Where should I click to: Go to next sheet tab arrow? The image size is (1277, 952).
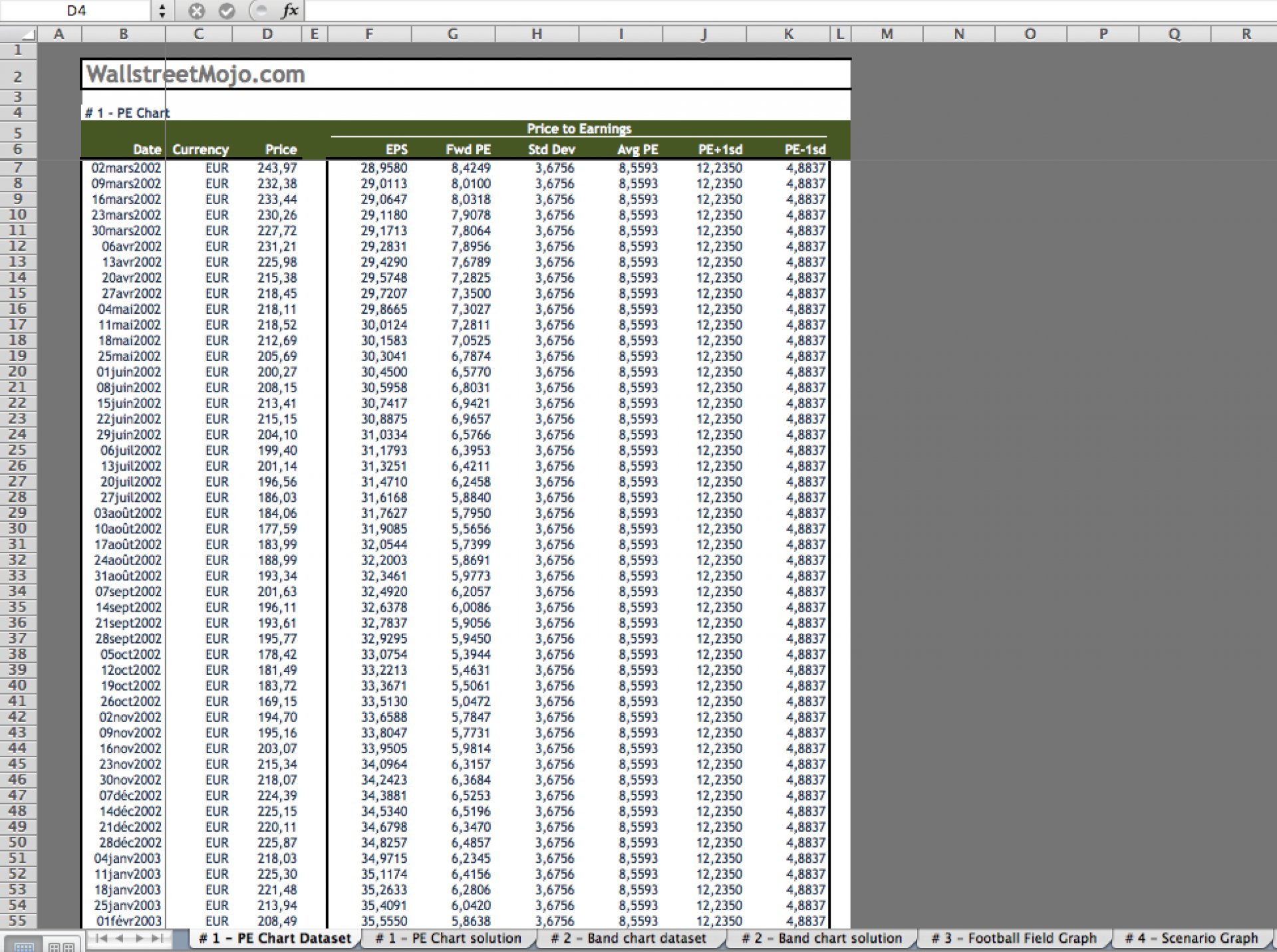[x=139, y=938]
